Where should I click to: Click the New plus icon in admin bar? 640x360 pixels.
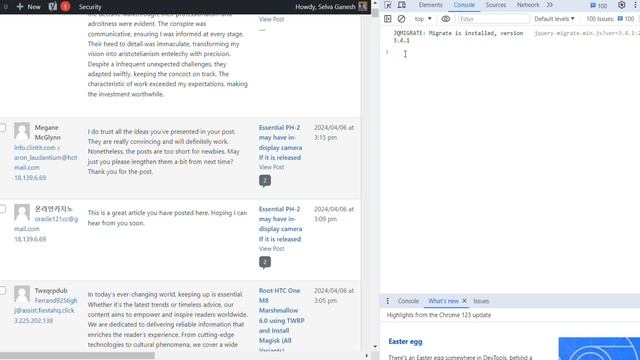20,7
